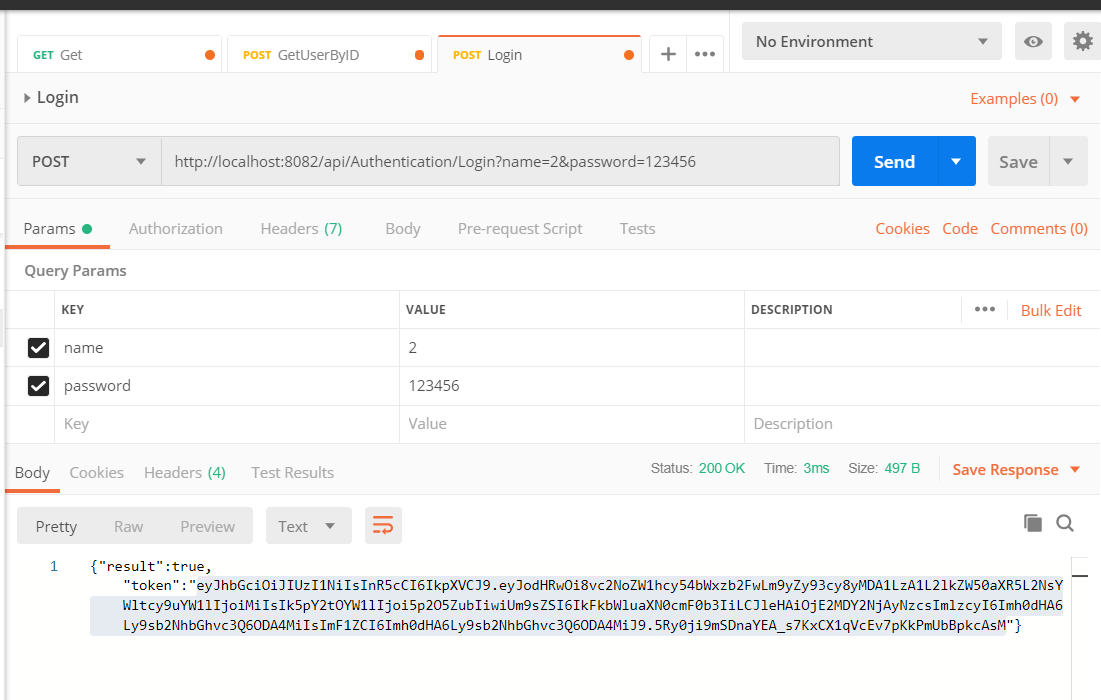Switch response view to Pretty

click(56, 527)
